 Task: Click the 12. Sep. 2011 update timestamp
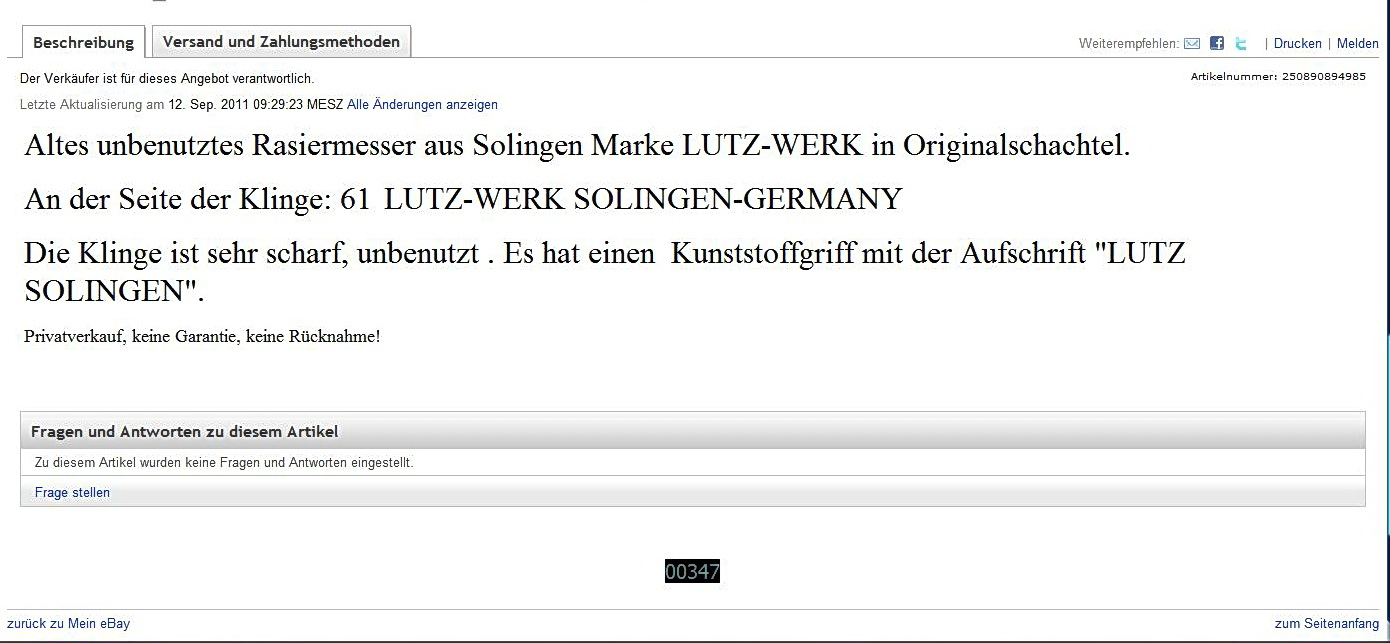point(255,105)
